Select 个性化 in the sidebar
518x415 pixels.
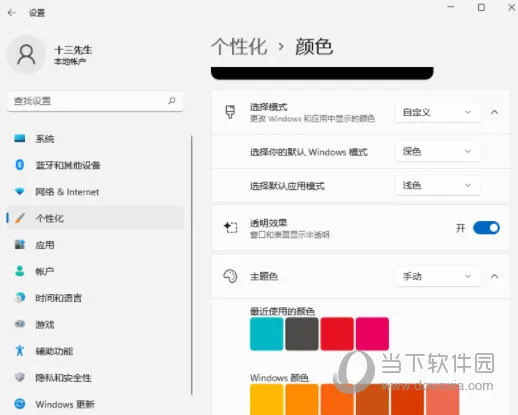tap(95, 218)
